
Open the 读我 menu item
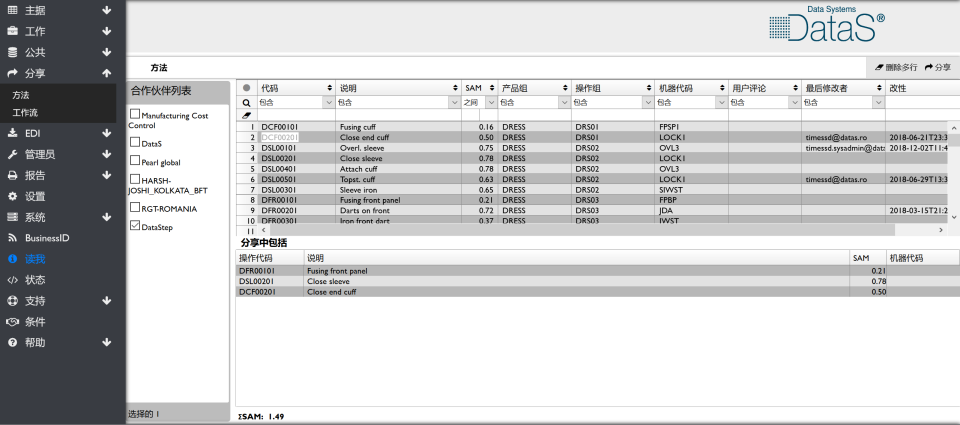[35, 259]
